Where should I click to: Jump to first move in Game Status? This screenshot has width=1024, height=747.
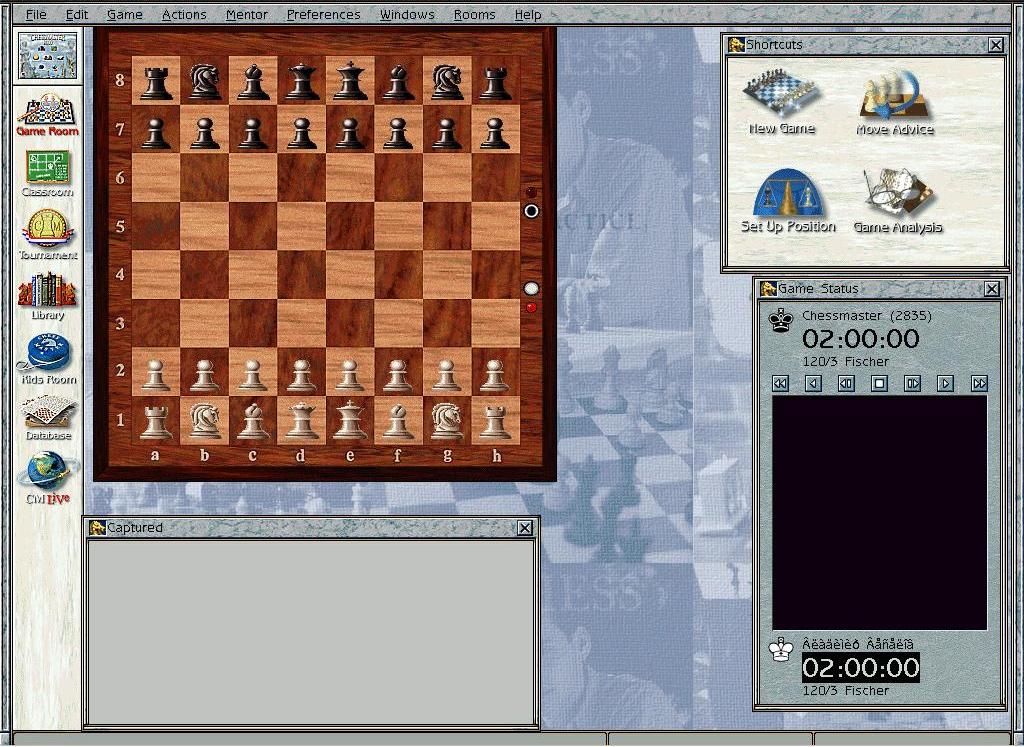pyautogui.click(x=780, y=384)
